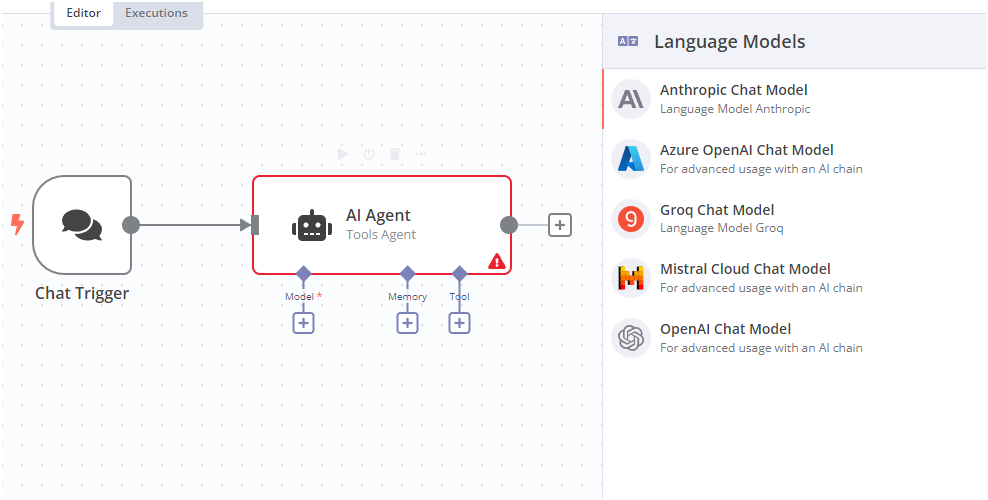Click the Language Models panel title
Viewport: 988px width, 500px height.
pyautogui.click(x=730, y=42)
